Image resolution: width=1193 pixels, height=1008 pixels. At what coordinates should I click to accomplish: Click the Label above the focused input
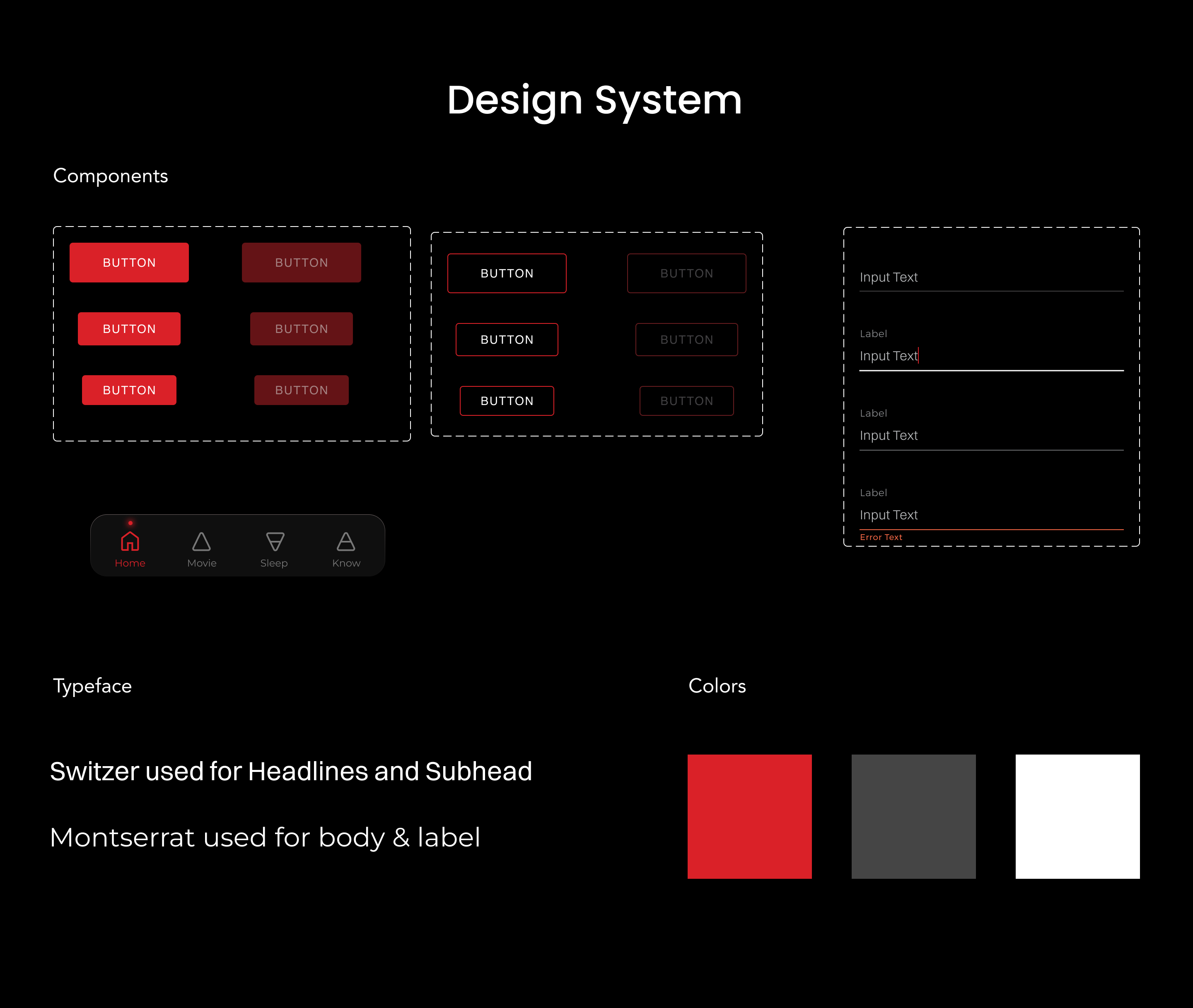[873, 334]
